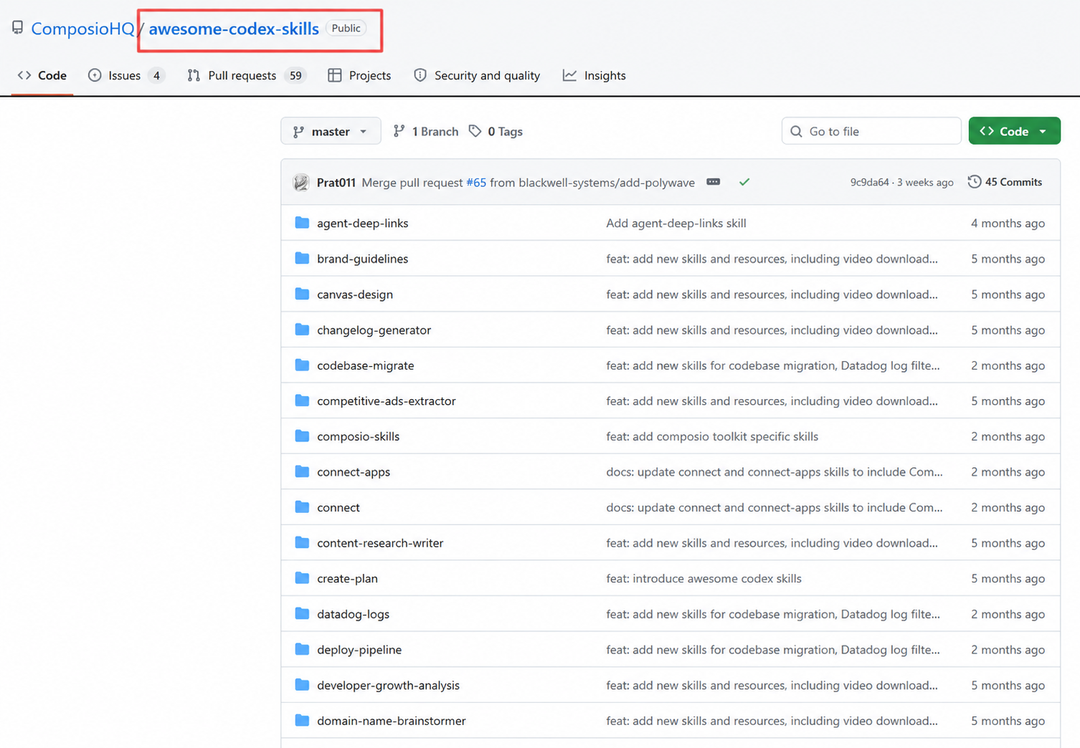Open commit 'feat: introduce awesome codex skills'

[704, 579]
